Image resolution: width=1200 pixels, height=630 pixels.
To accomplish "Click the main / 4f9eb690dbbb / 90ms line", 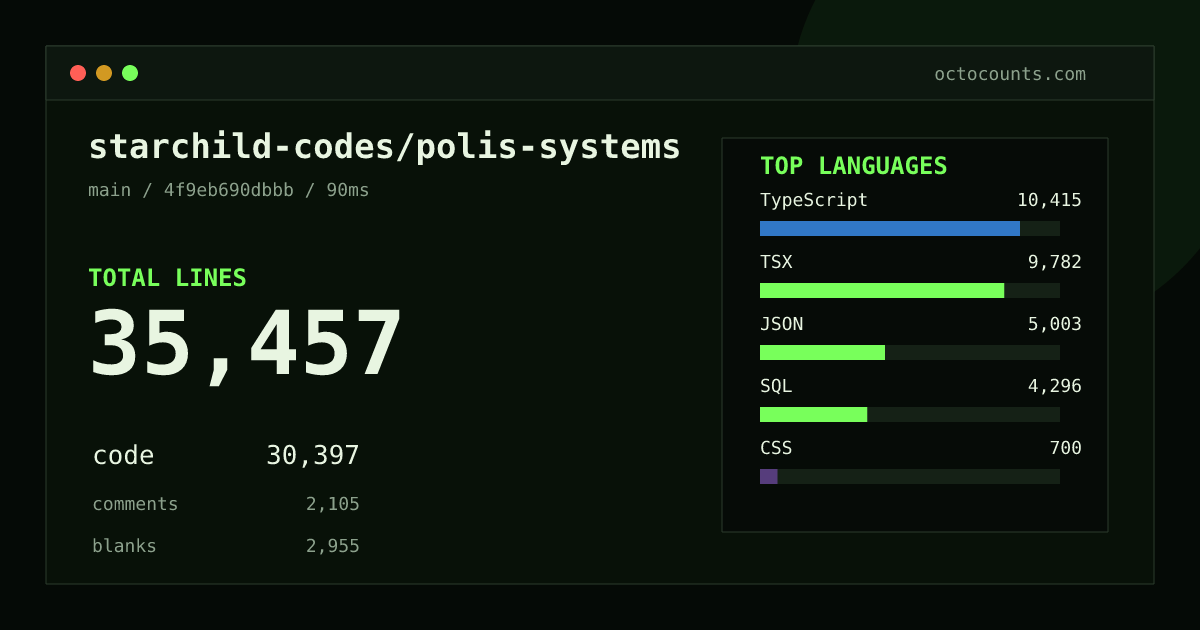I will point(229,190).
